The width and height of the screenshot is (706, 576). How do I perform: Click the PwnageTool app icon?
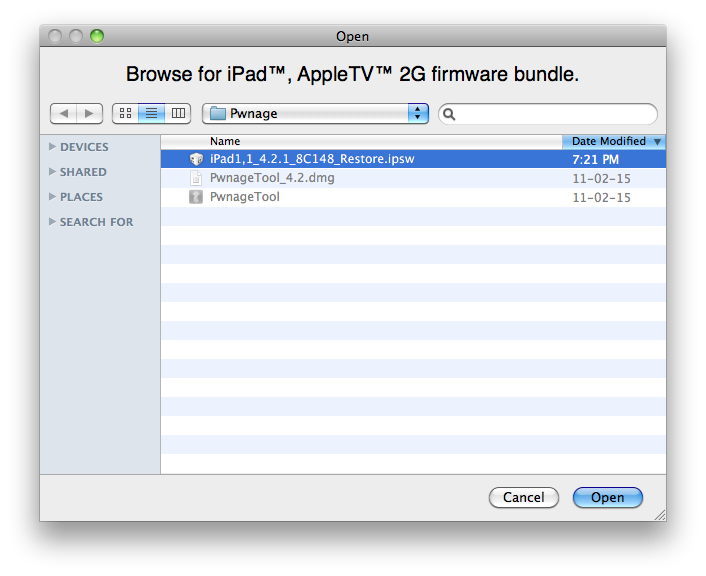click(196, 197)
